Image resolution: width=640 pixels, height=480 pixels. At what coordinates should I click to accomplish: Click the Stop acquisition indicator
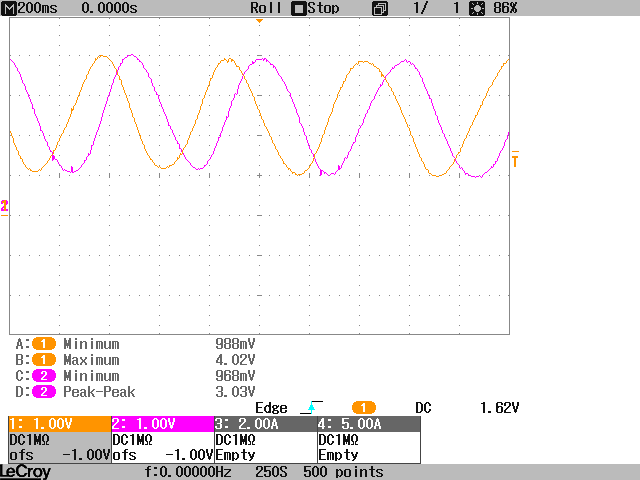[315, 8]
